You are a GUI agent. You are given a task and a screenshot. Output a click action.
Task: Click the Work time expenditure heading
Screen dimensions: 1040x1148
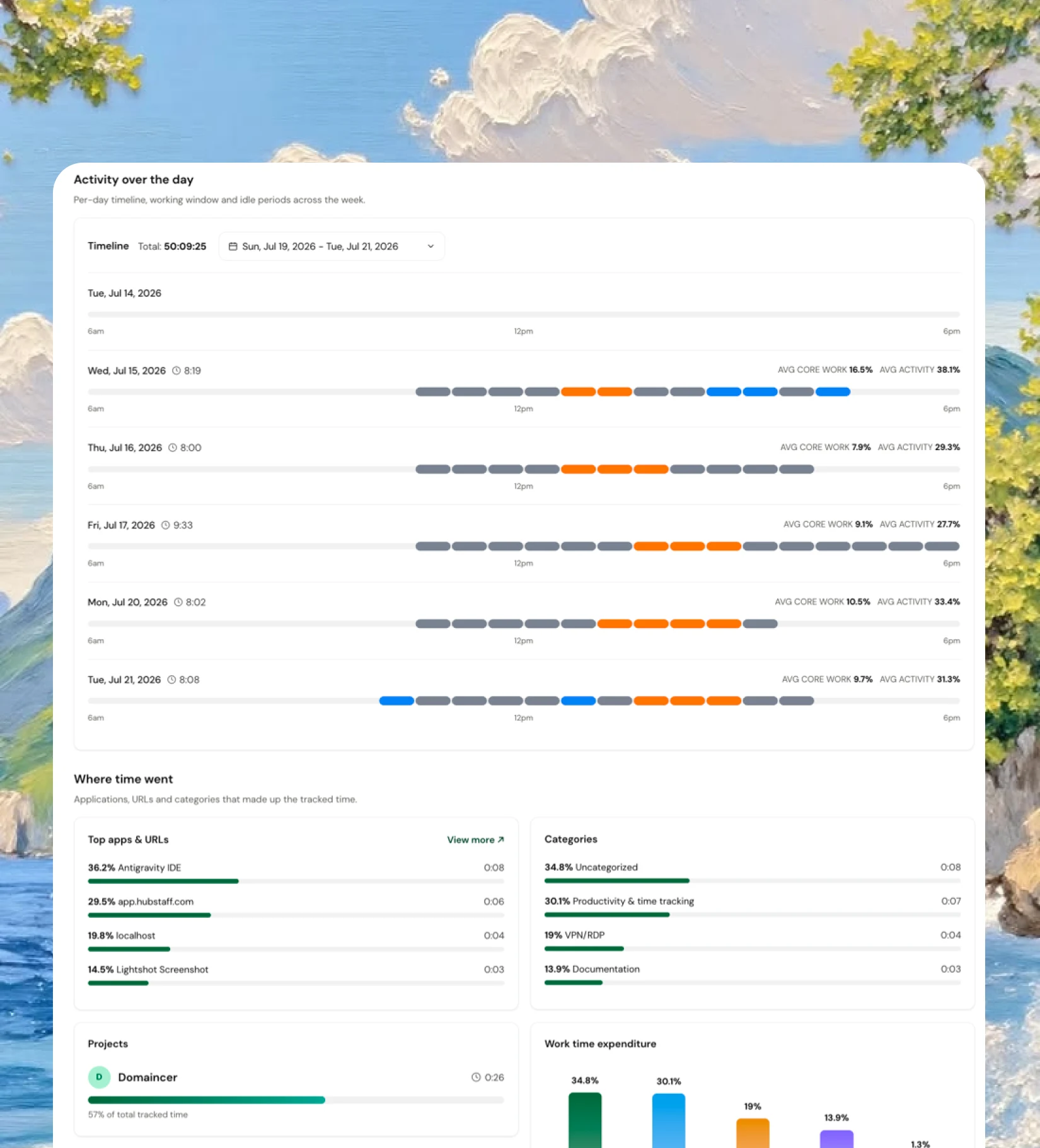pyautogui.click(x=600, y=1044)
